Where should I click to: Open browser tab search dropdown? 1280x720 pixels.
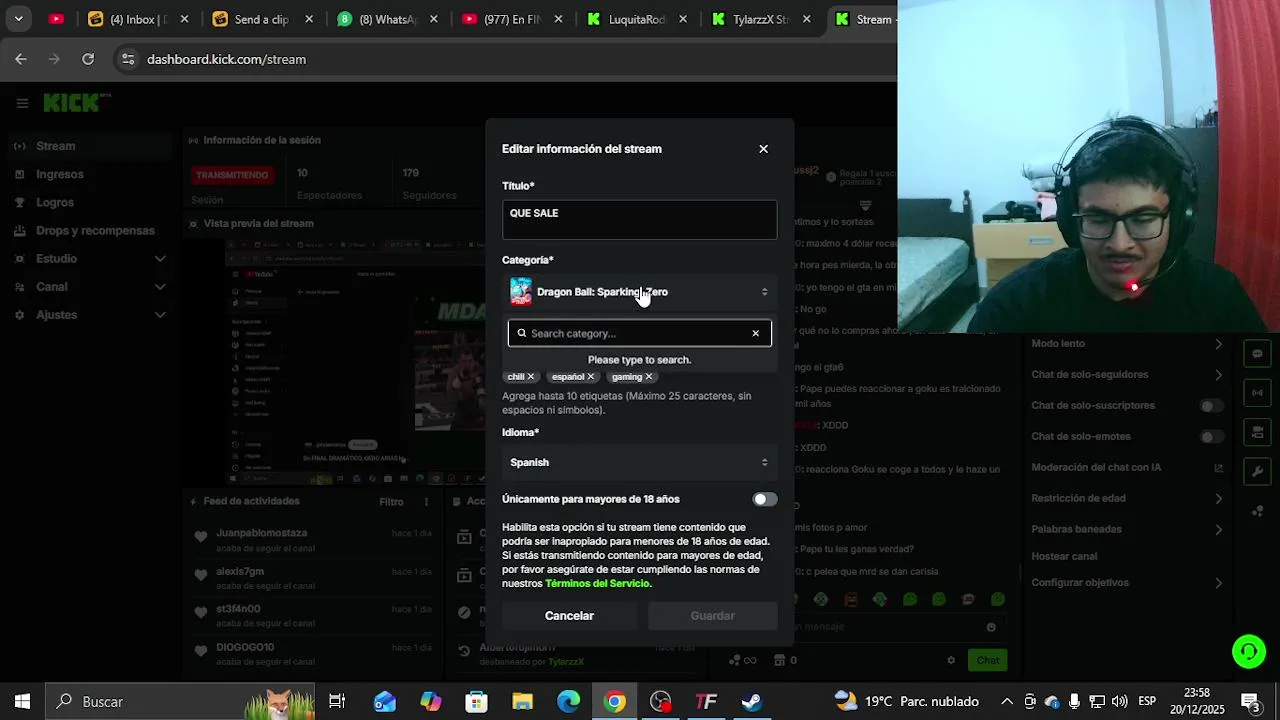[x=18, y=19]
